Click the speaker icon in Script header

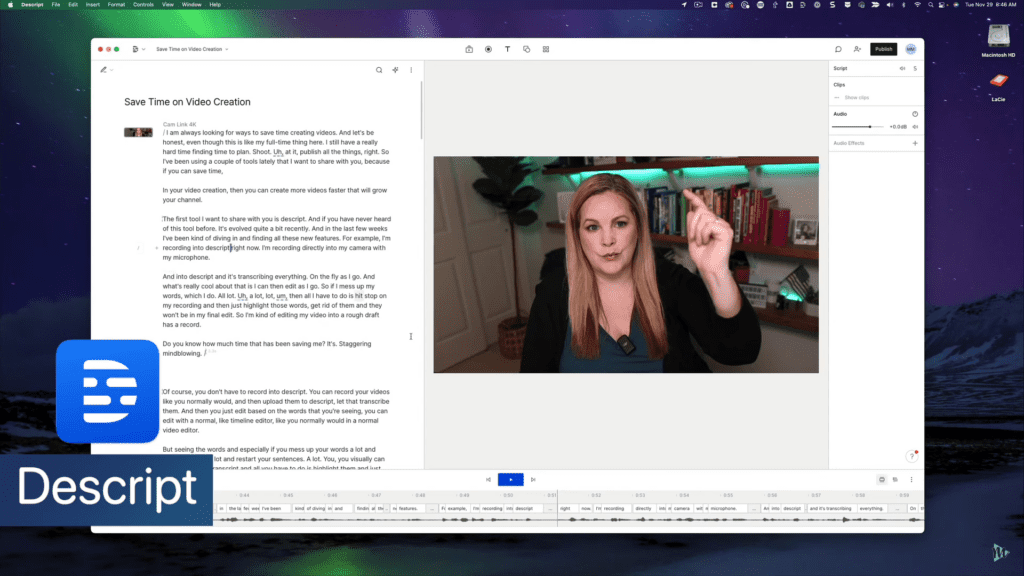point(903,69)
